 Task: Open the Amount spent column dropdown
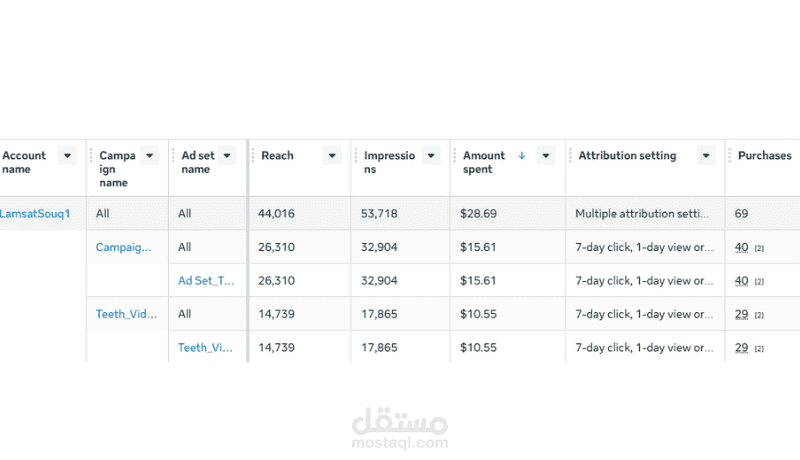(545, 155)
